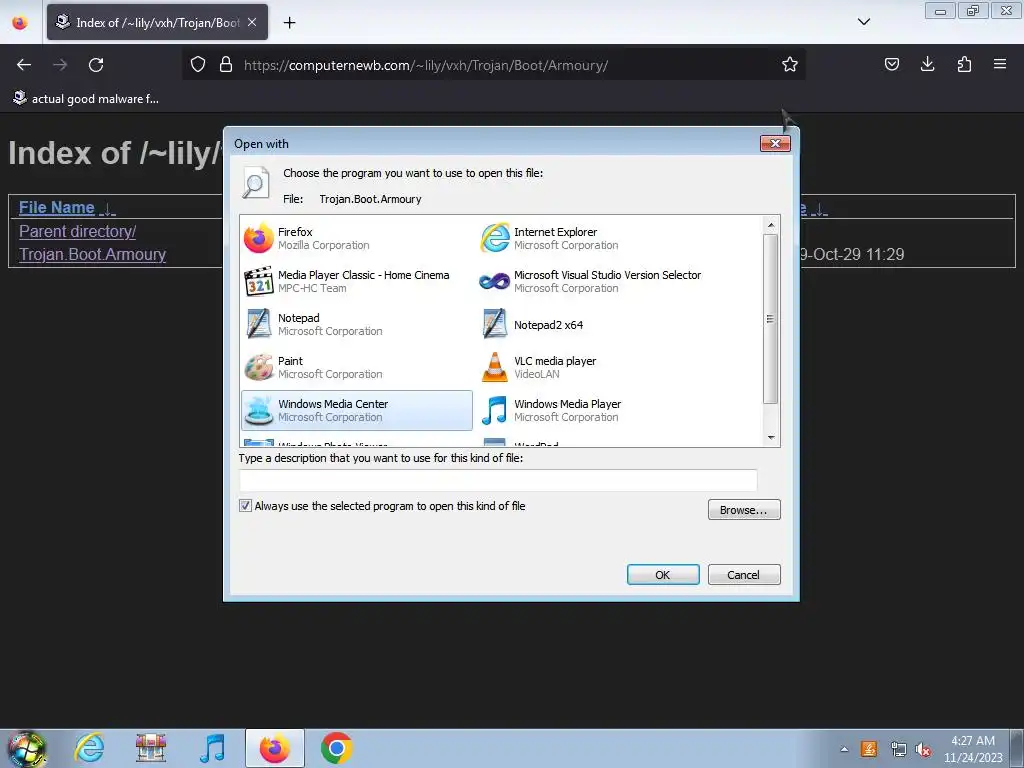This screenshot has height=768, width=1024.
Task: Click the Browse... button
Action: [x=744, y=509]
